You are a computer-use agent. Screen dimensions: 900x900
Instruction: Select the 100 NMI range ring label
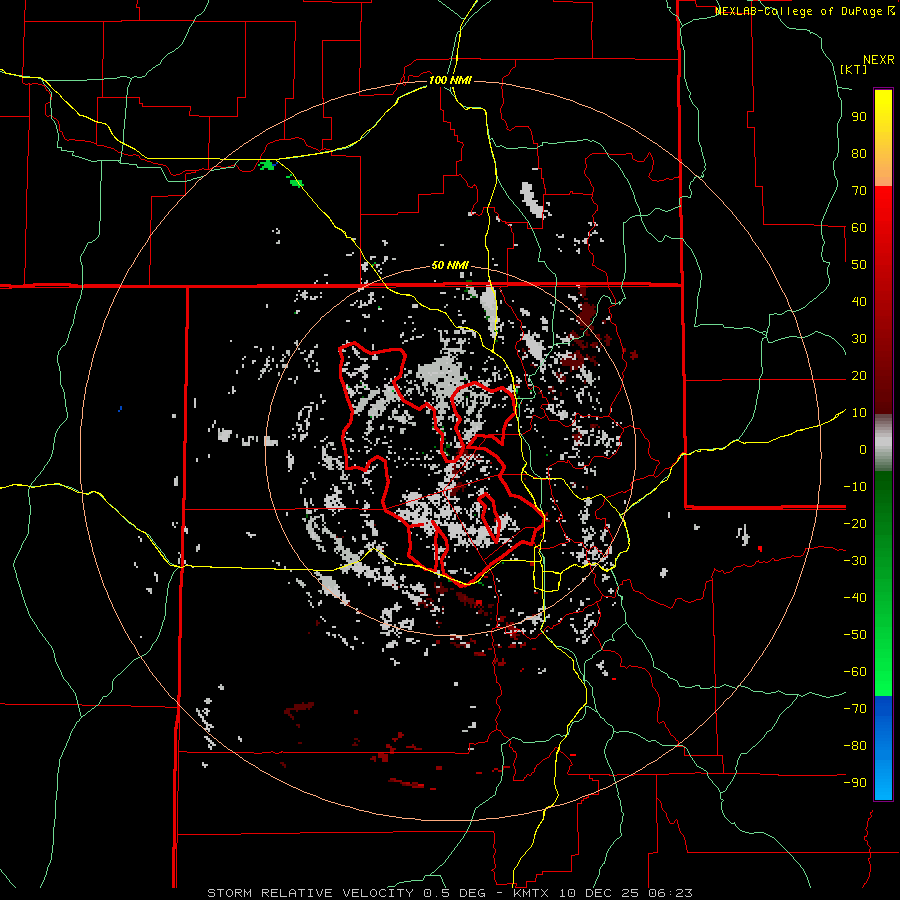[450, 79]
